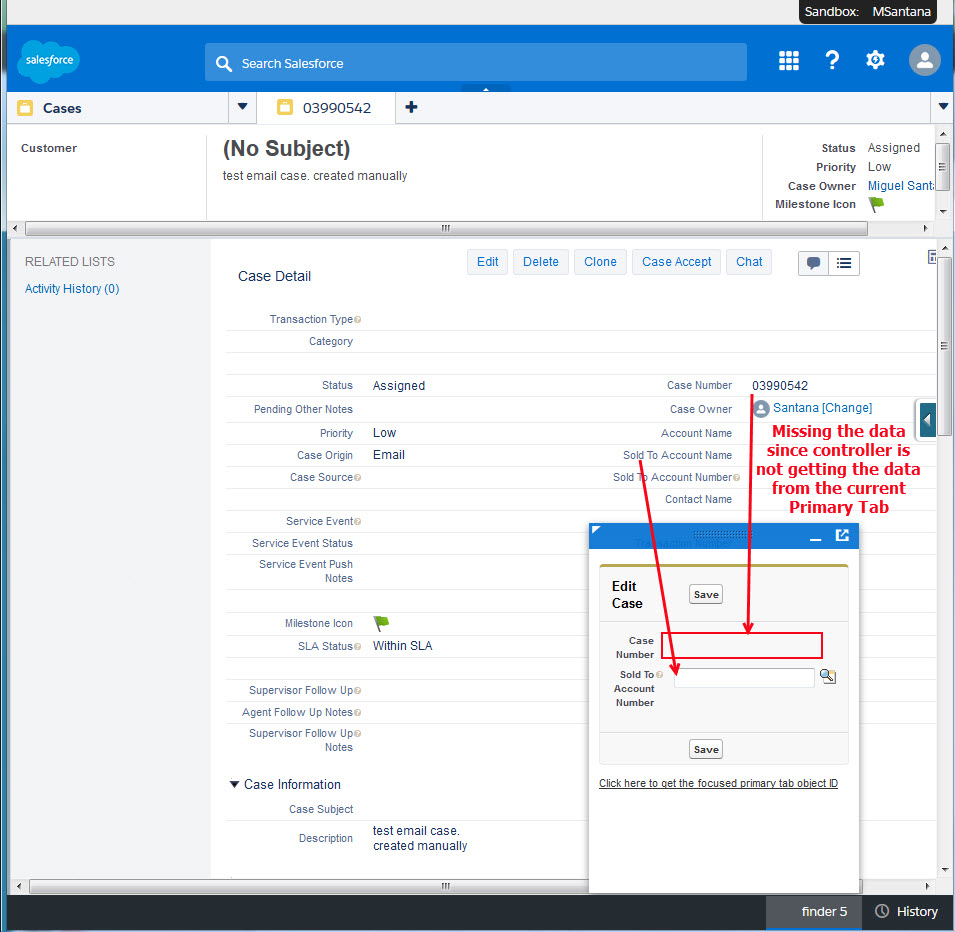Click the Clone button
The width and height of the screenshot is (955, 932).
600,262
